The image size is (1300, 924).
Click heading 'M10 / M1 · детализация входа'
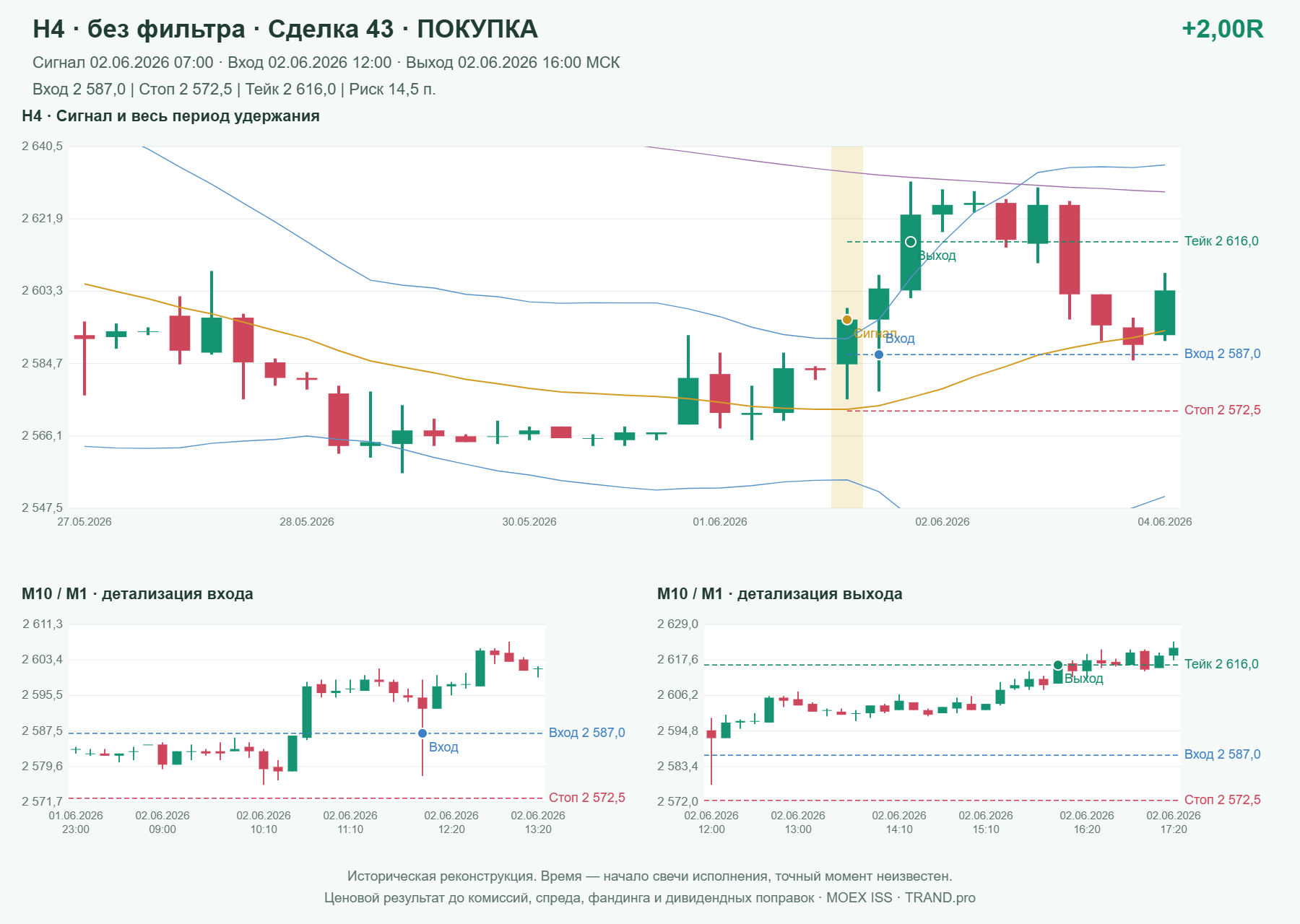(x=137, y=594)
